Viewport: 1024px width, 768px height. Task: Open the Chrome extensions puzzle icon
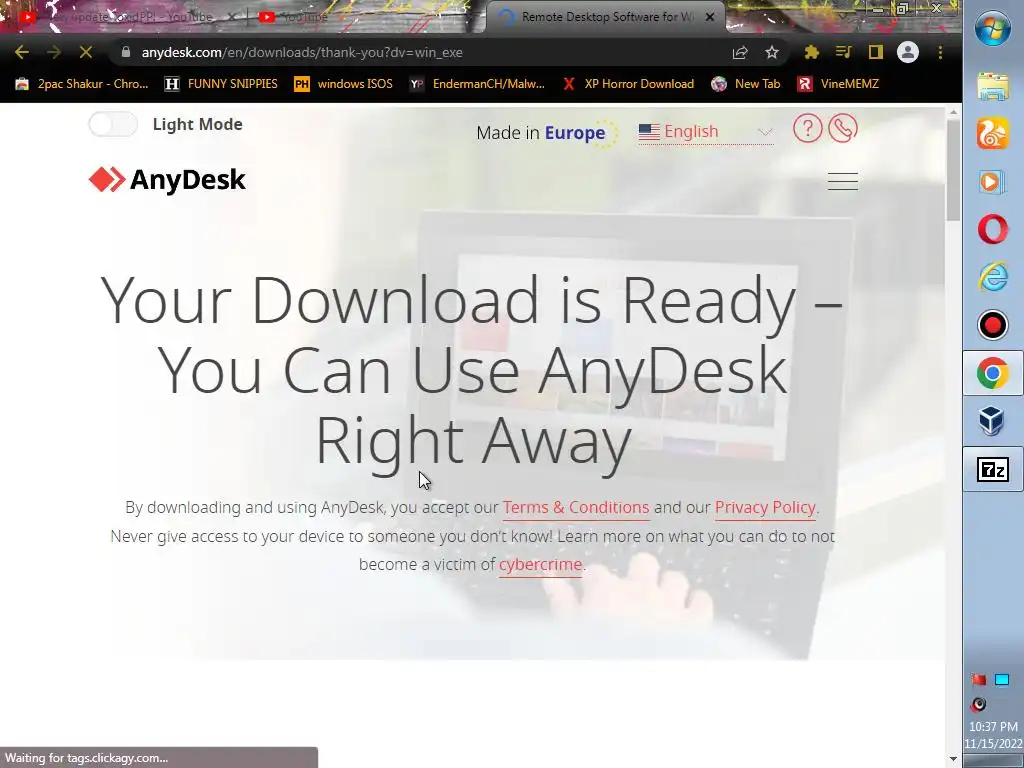click(x=812, y=52)
